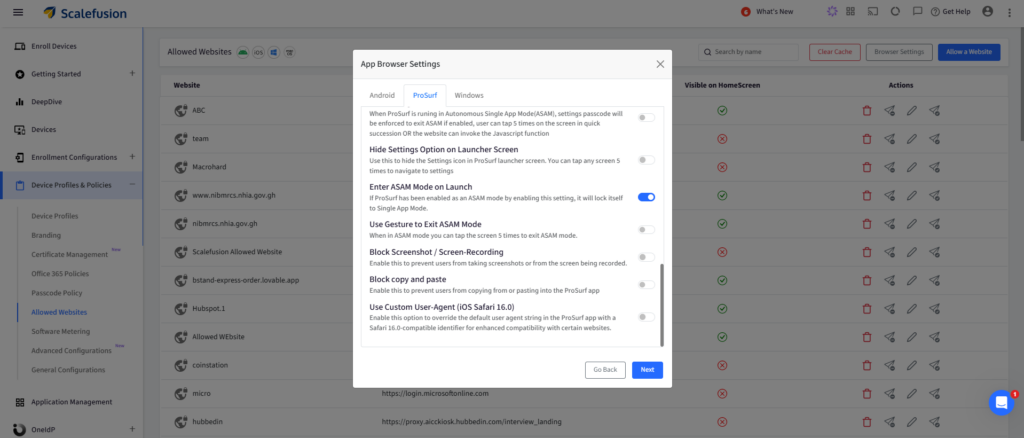The width and height of the screenshot is (1024, 438).
Task: Click the Allow a Website button
Action: tap(969, 52)
